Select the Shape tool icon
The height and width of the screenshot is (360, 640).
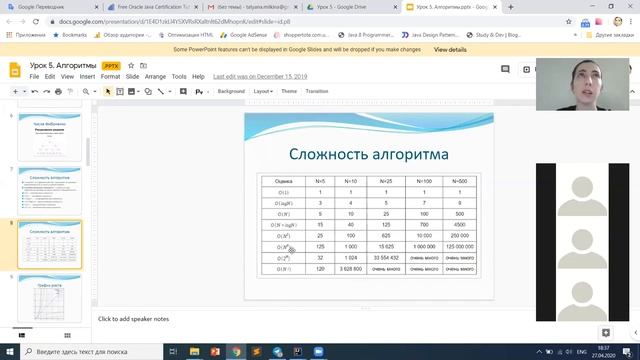tap(148, 91)
